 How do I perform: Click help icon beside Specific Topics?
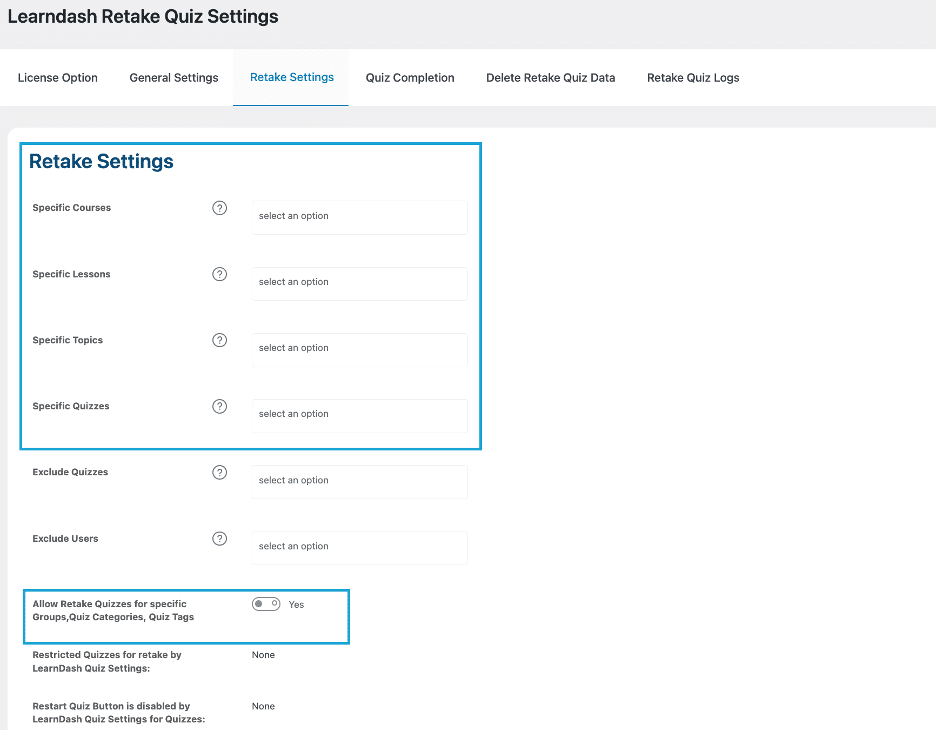coord(220,340)
